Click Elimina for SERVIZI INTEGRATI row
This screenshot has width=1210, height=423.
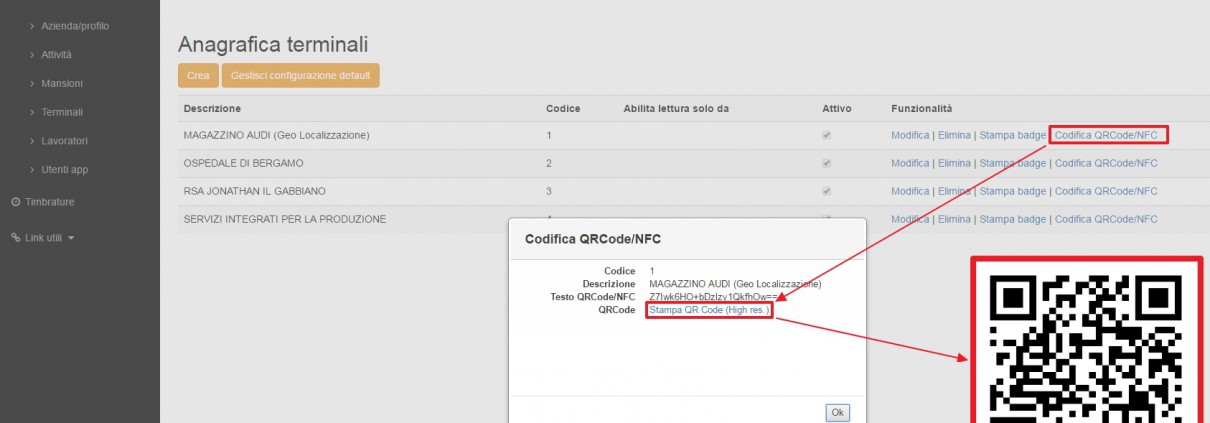click(954, 219)
